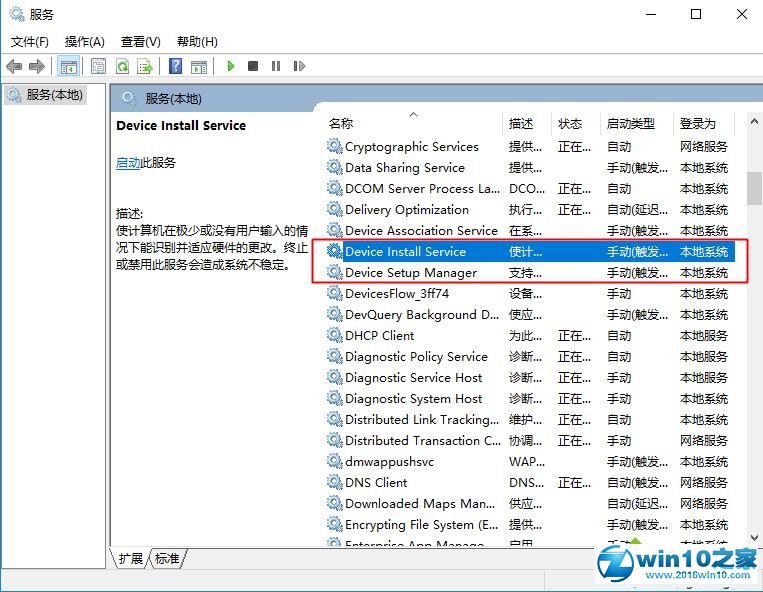Select the Device Setup Manager service row
The width and height of the screenshot is (763, 592).
click(x=410, y=272)
